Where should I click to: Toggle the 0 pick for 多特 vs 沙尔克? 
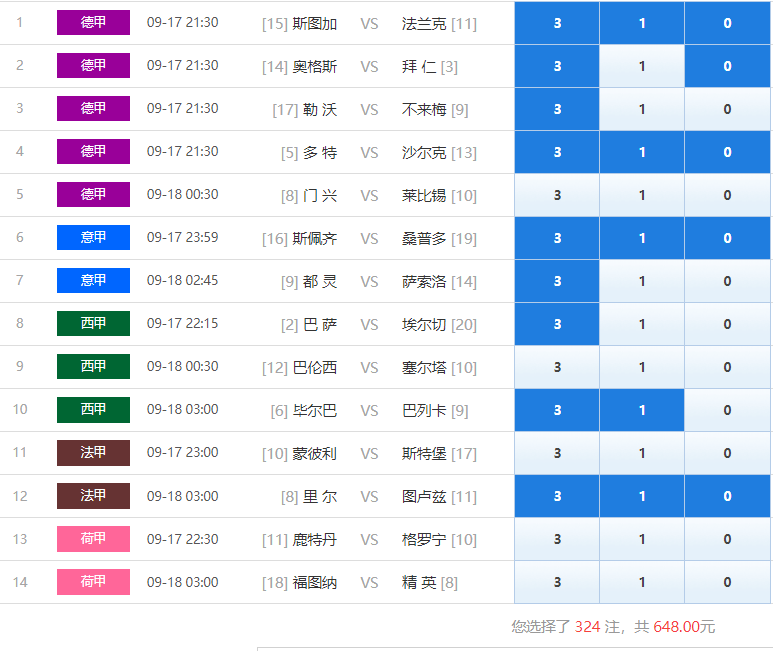[727, 152]
